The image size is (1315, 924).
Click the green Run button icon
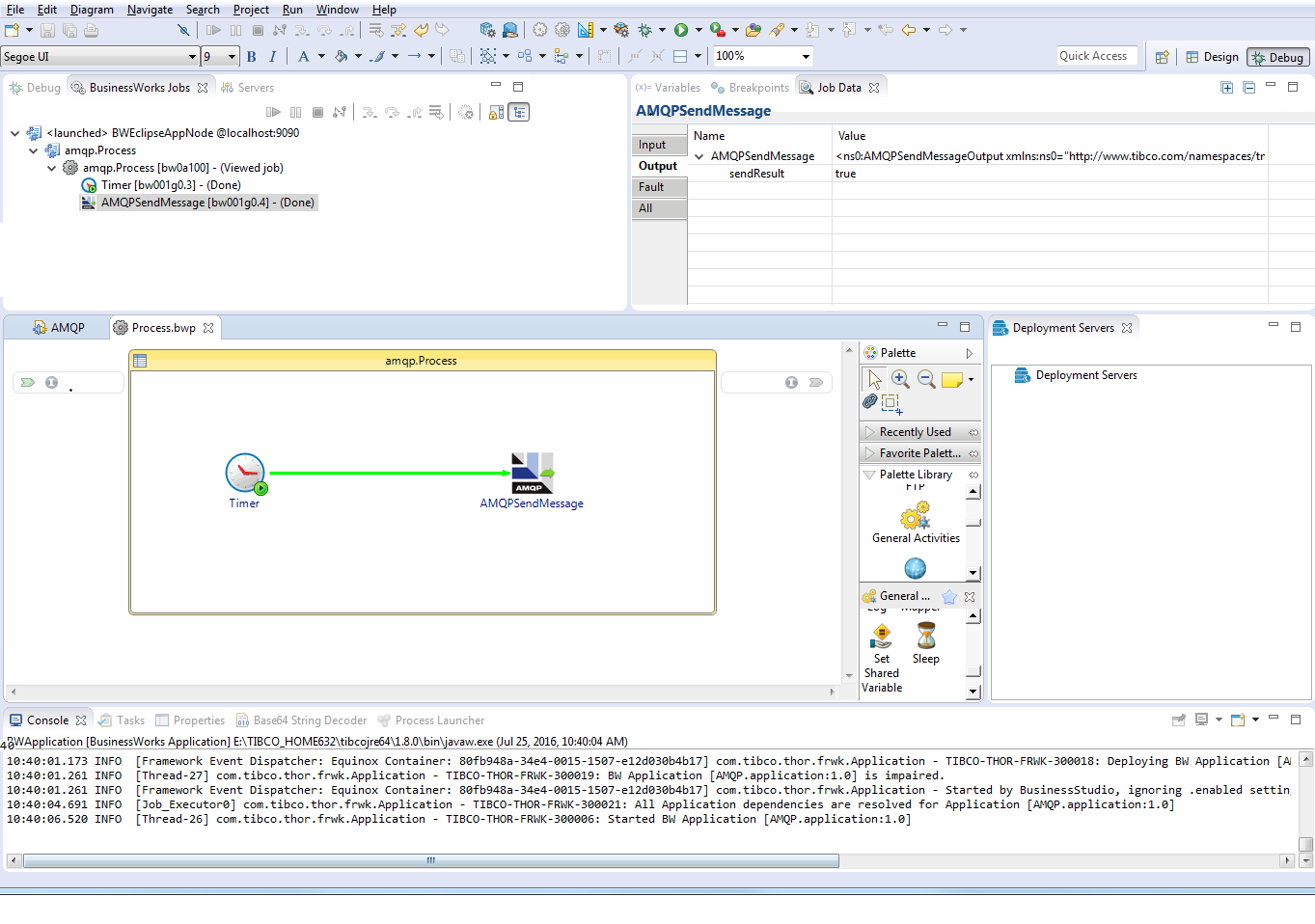pos(681,31)
